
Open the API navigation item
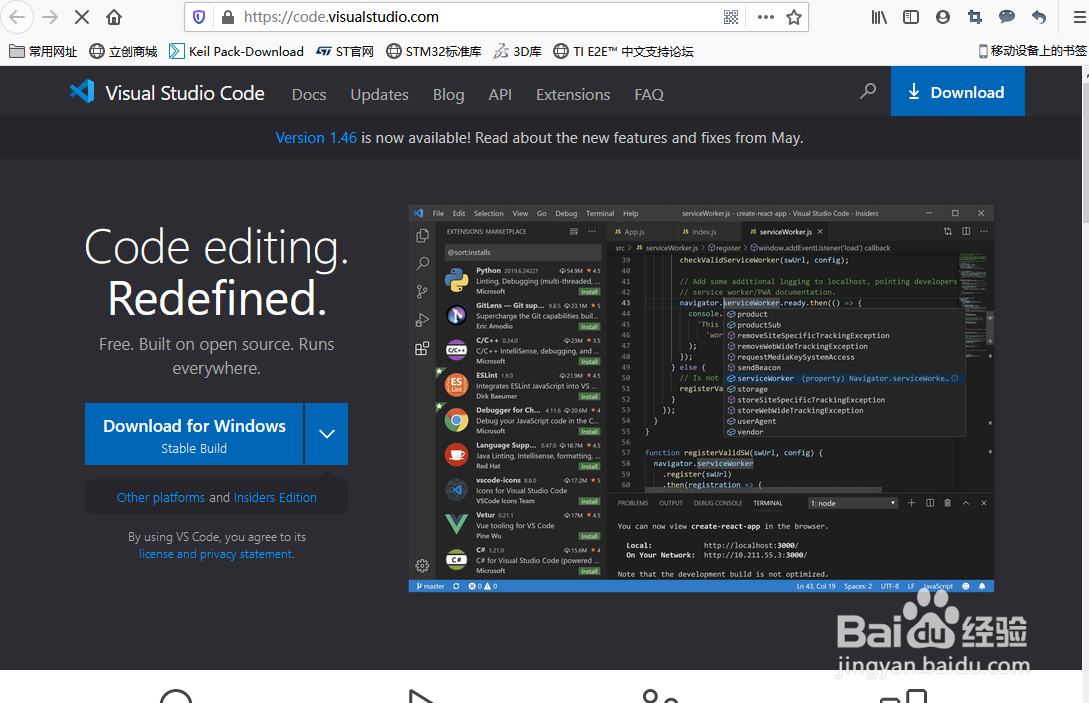500,94
